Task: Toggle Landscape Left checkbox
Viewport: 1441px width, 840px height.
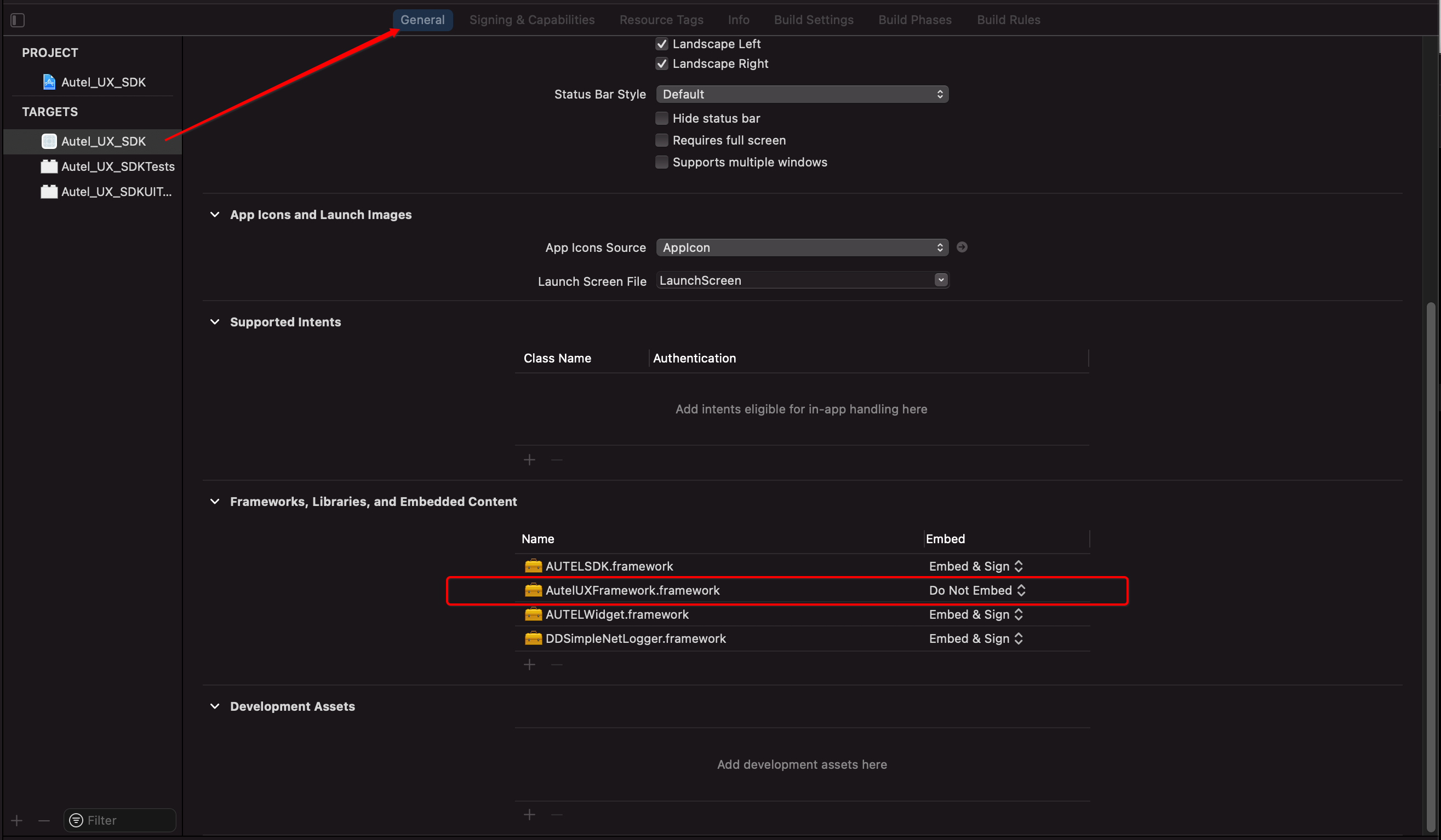Action: point(660,43)
